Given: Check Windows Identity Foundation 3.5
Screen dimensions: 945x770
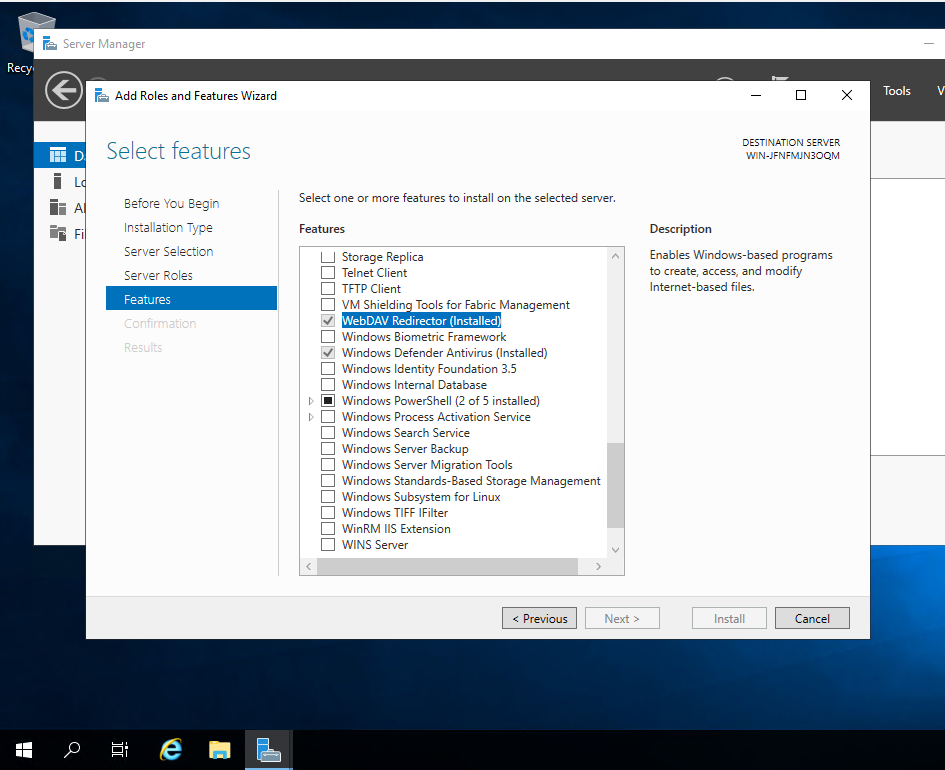Looking at the screenshot, I should tap(328, 368).
